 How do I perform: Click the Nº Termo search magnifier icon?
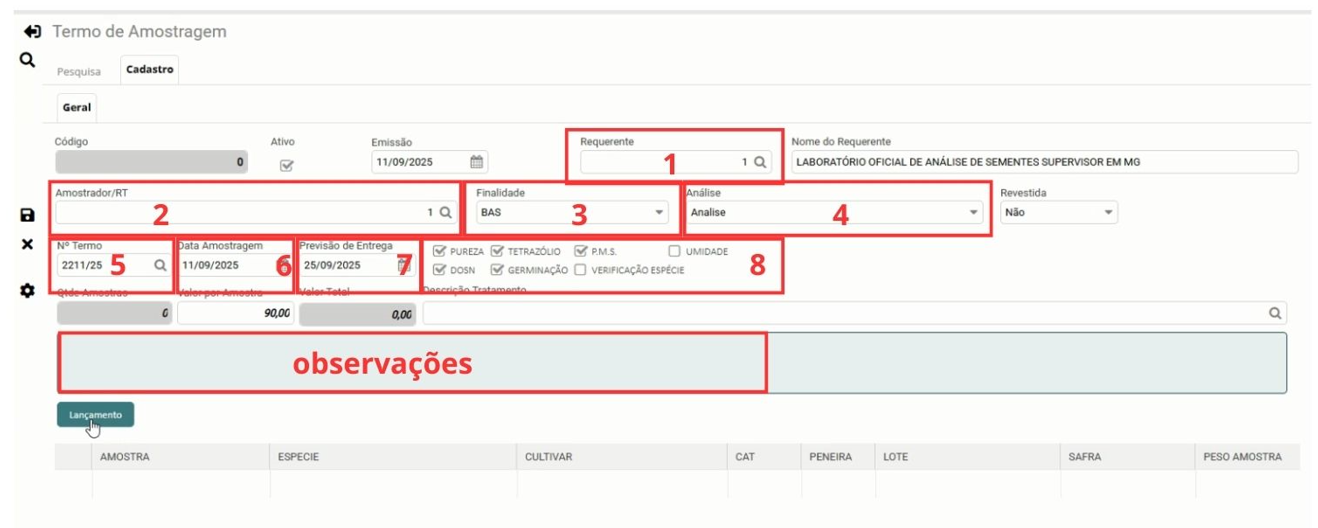tap(159, 265)
